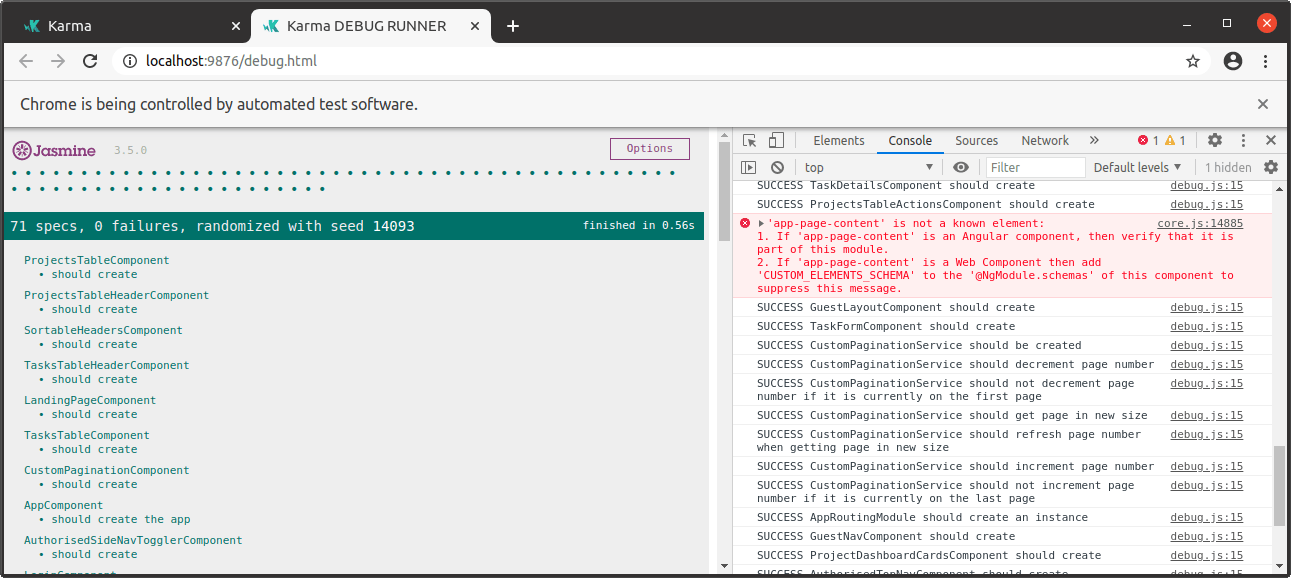Switch to the Sources tab

(976, 140)
